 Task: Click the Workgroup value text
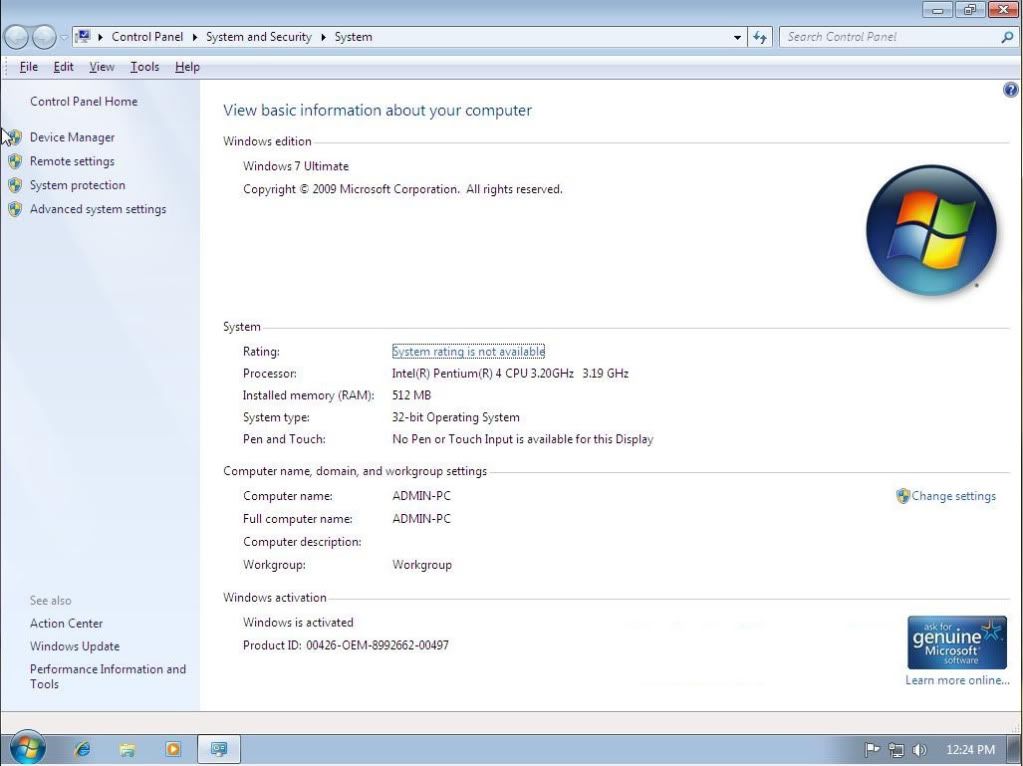pos(421,565)
